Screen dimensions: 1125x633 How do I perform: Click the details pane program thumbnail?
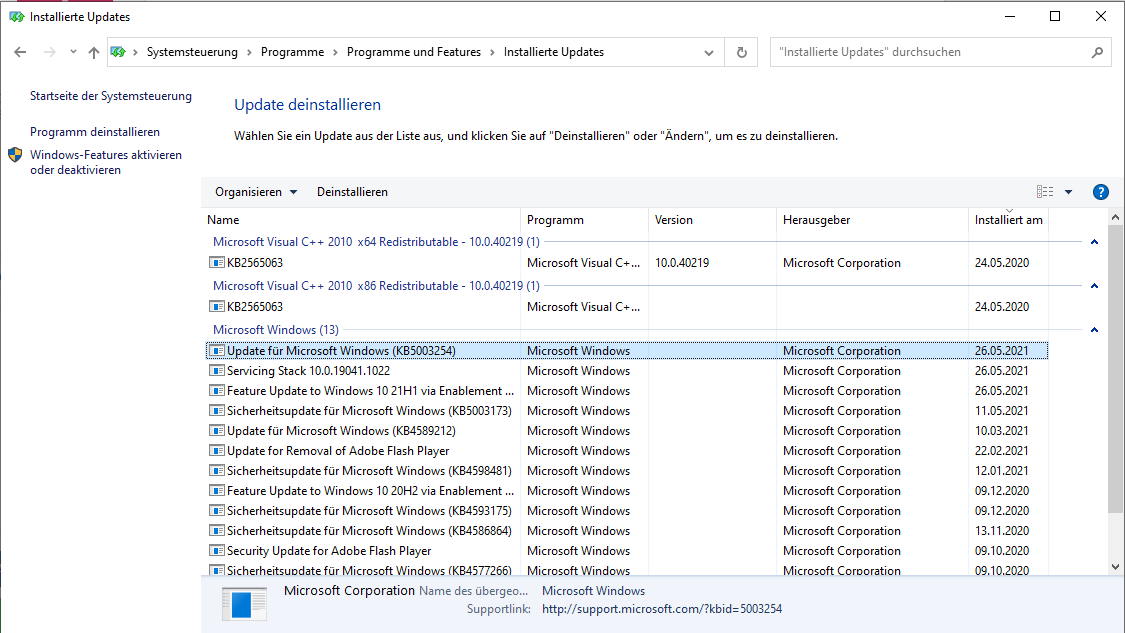(x=244, y=604)
